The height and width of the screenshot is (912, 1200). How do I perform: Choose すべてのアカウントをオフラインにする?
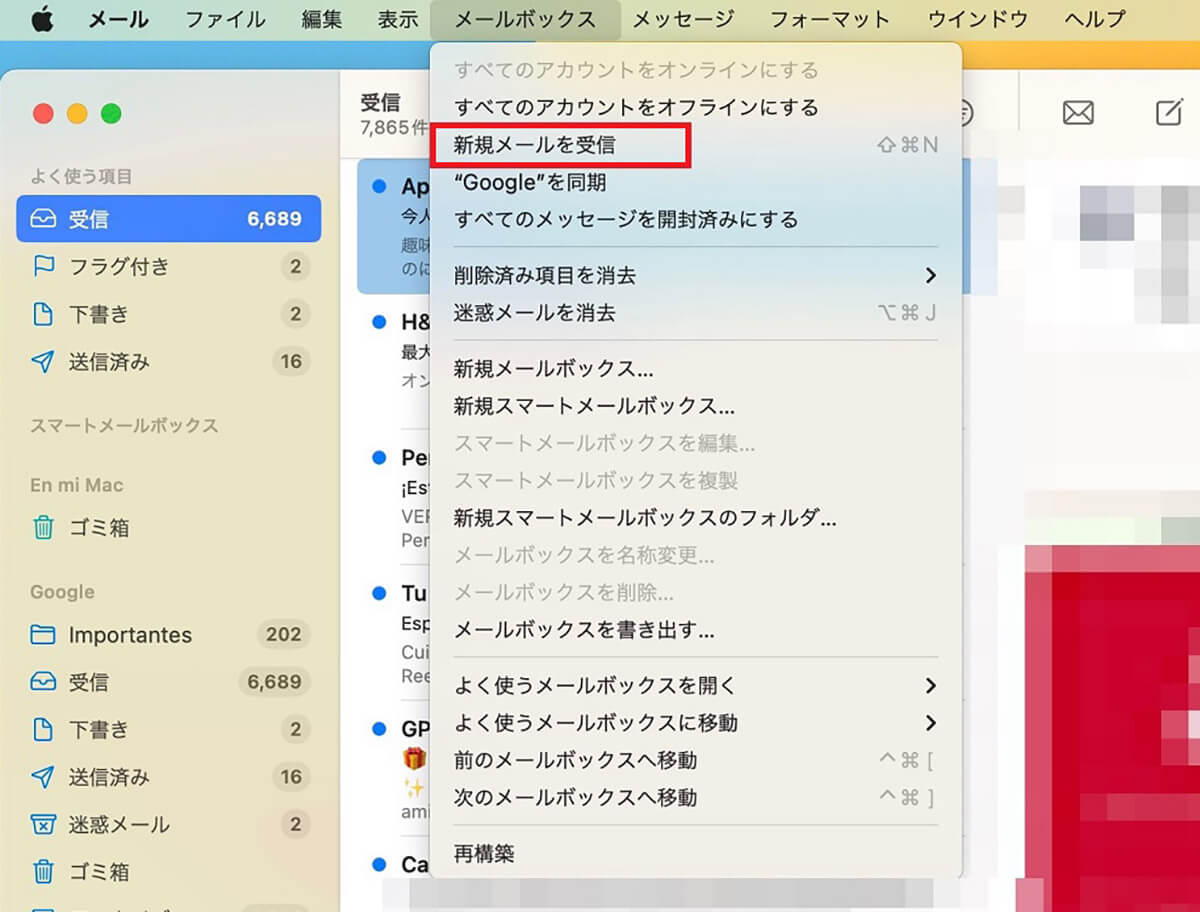coord(696,107)
